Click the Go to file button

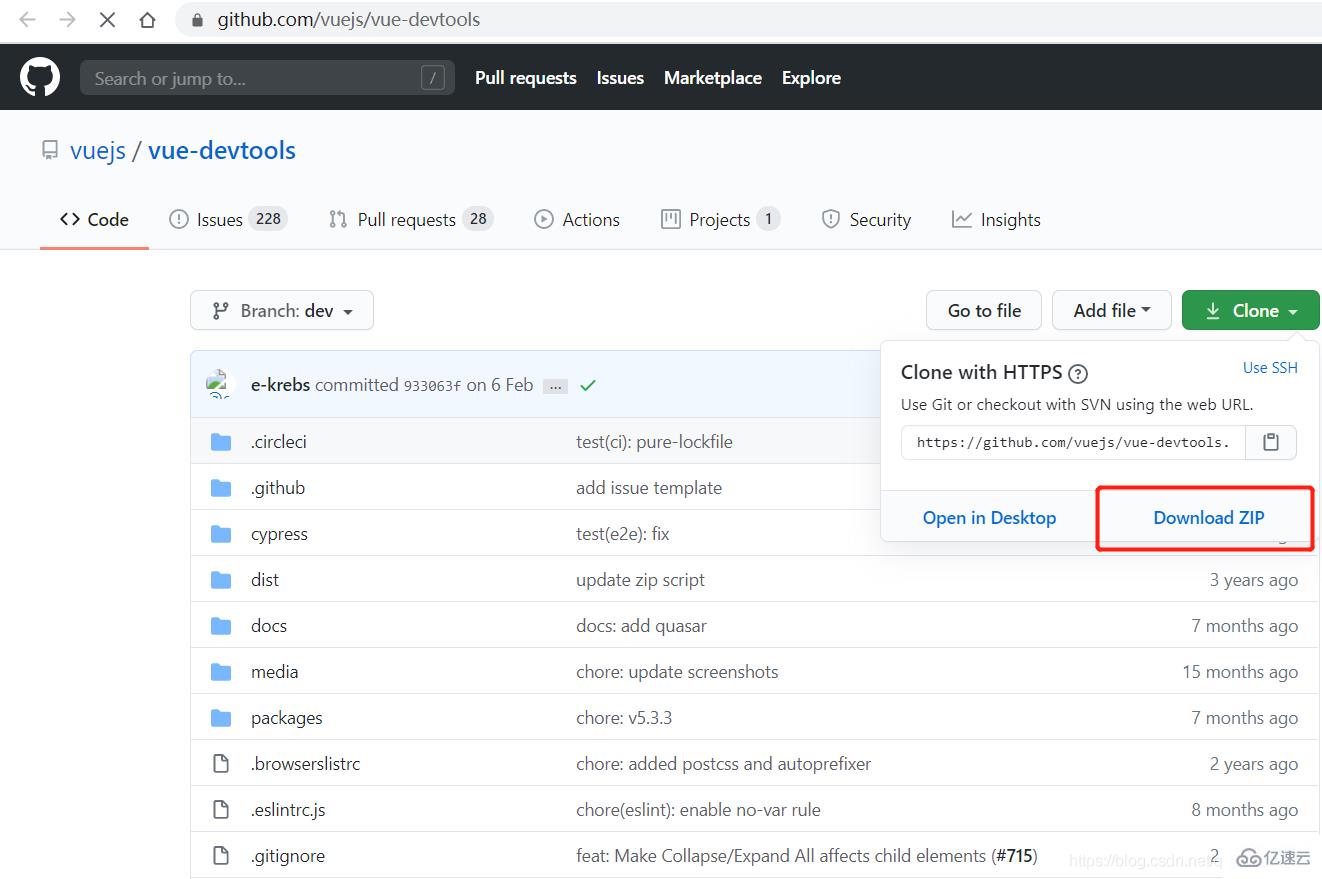click(x=984, y=310)
